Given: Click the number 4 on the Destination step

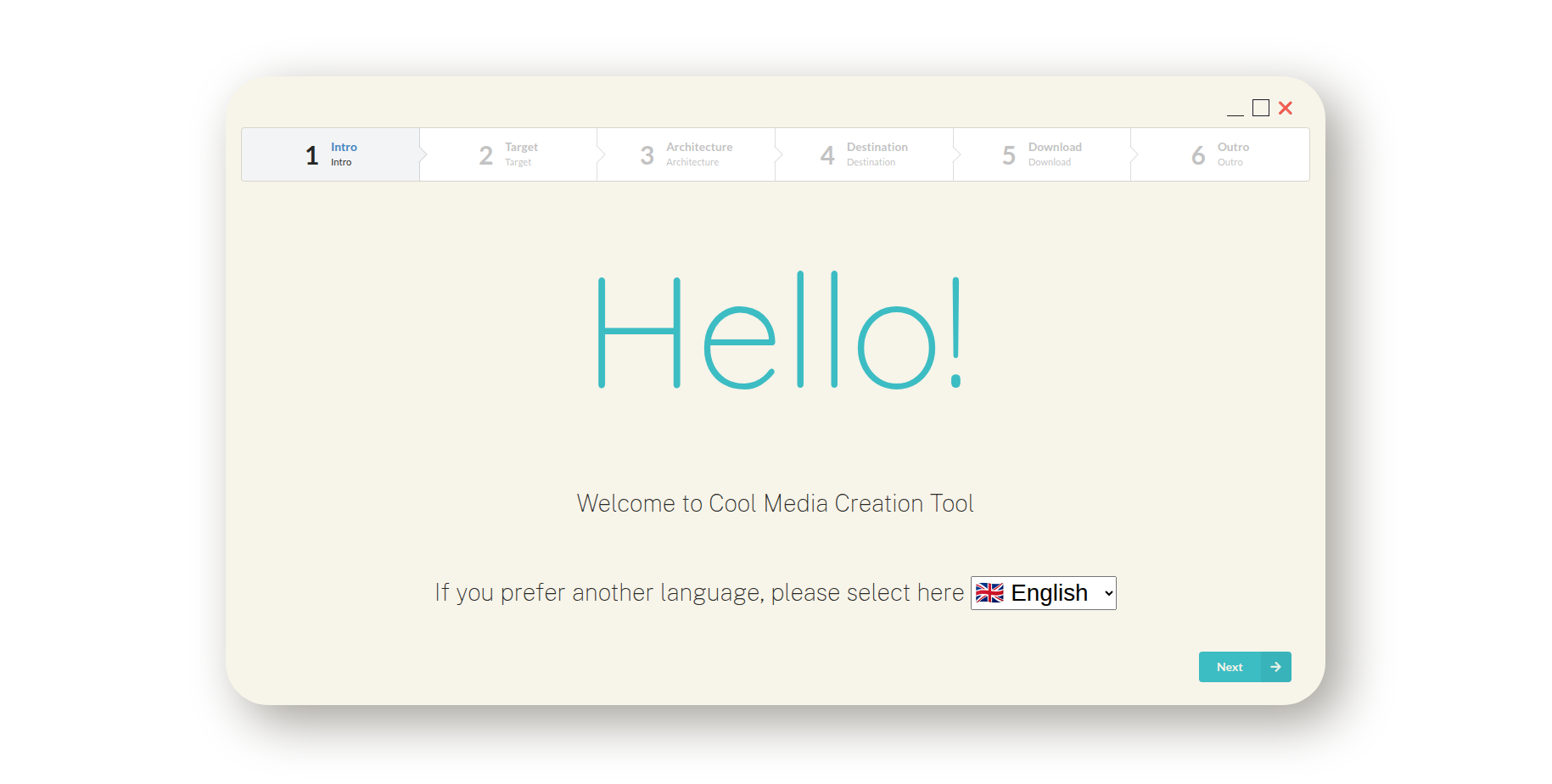Looking at the screenshot, I should tap(827, 155).
